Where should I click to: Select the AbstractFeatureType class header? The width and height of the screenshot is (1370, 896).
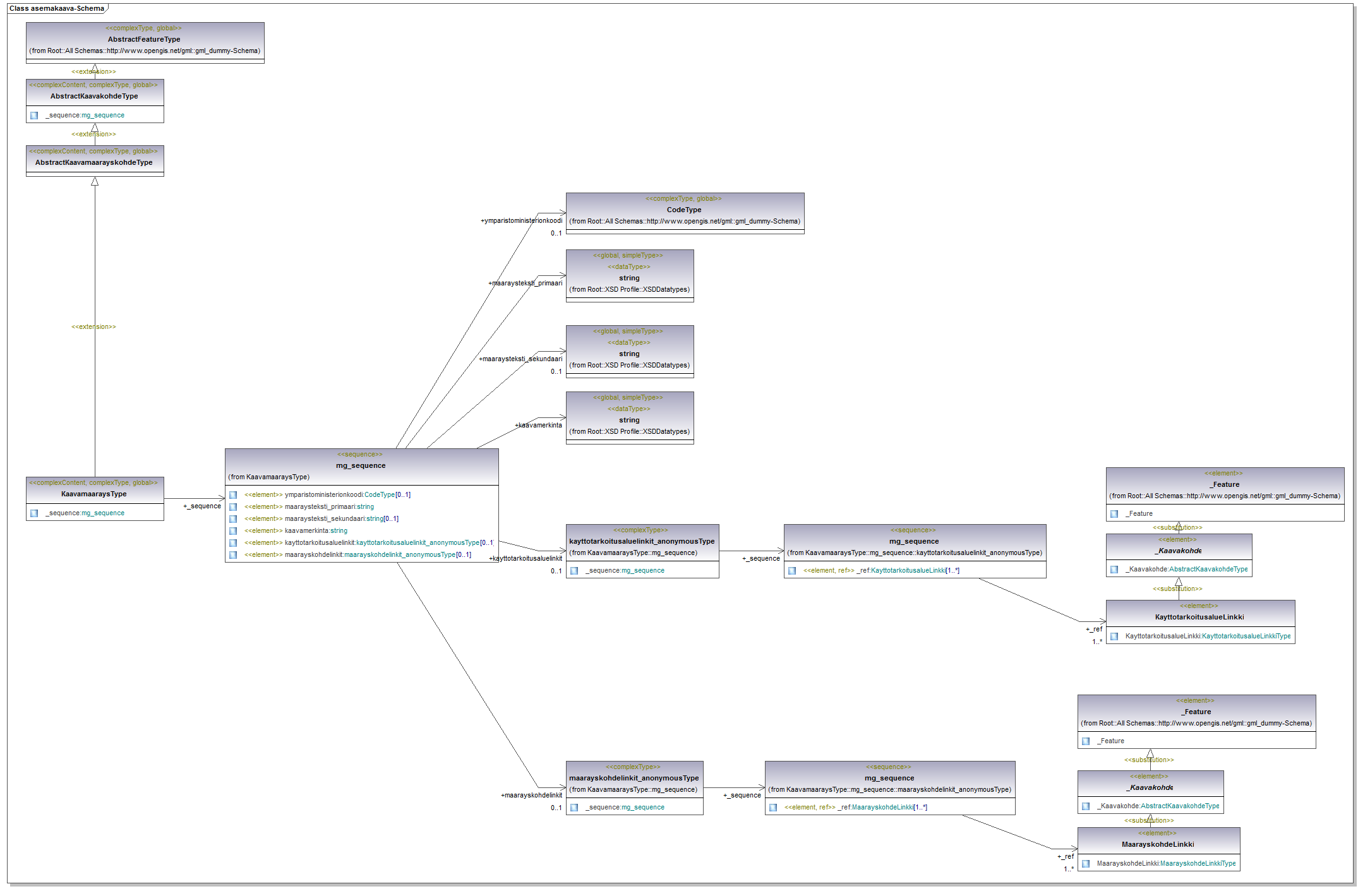click(x=145, y=39)
